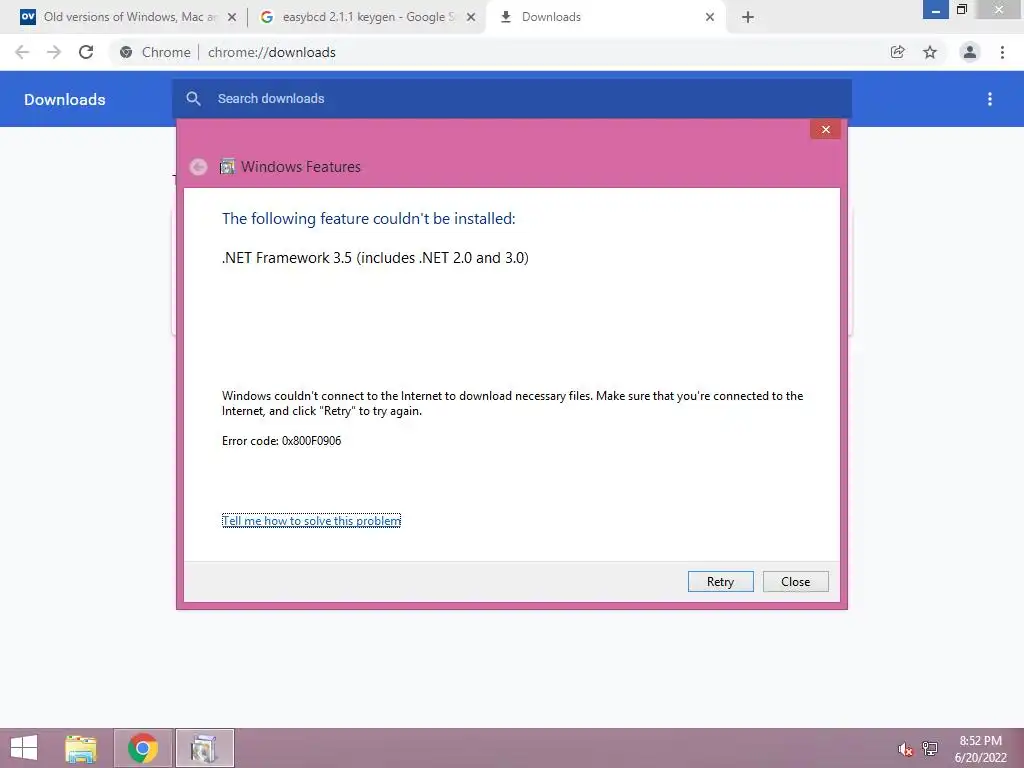Bookmark this page with the star icon
The width and height of the screenshot is (1024, 768).
click(930, 52)
